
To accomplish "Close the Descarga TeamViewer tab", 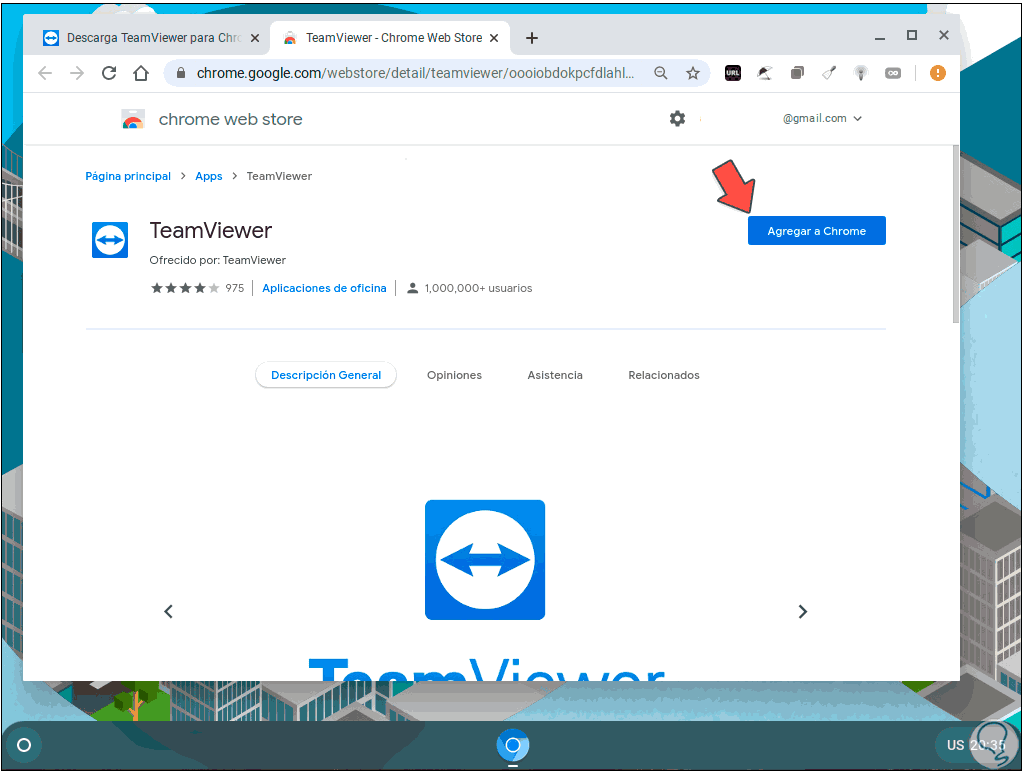I will pos(255,38).
